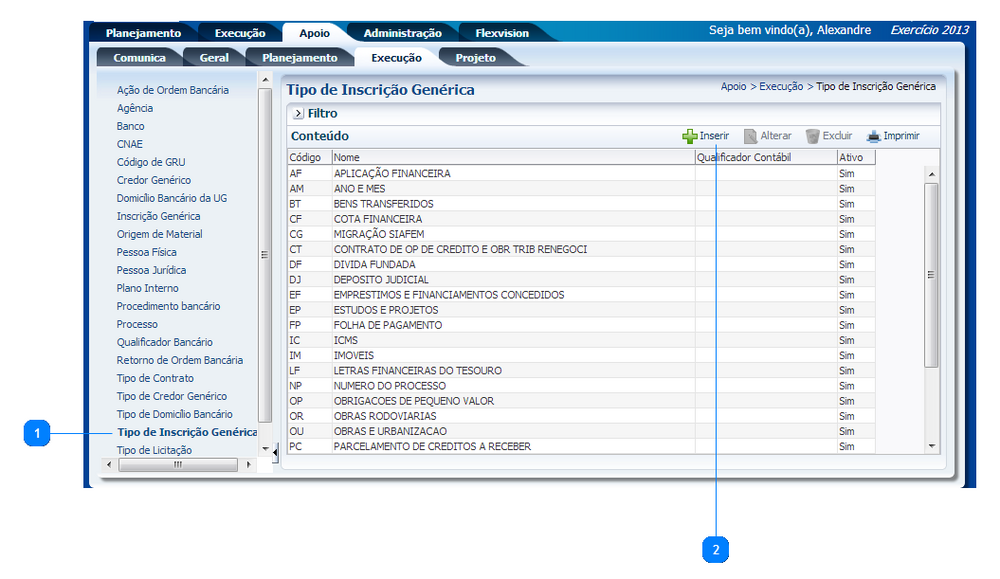Open Tipo de Licitação in sidebar
Image resolution: width=1000 pixels, height=579 pixels.
point(155,450)
